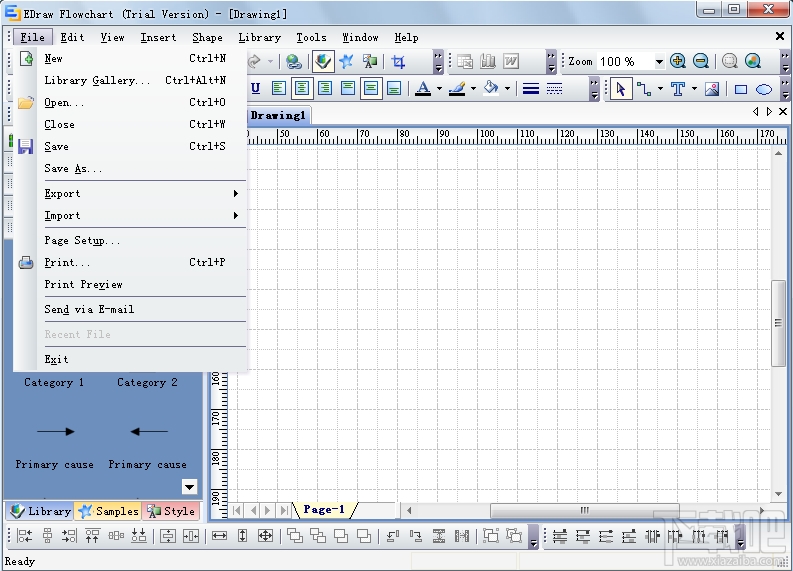Click the Zoom In magnifier
793x571 pixels.
[678, 61]
